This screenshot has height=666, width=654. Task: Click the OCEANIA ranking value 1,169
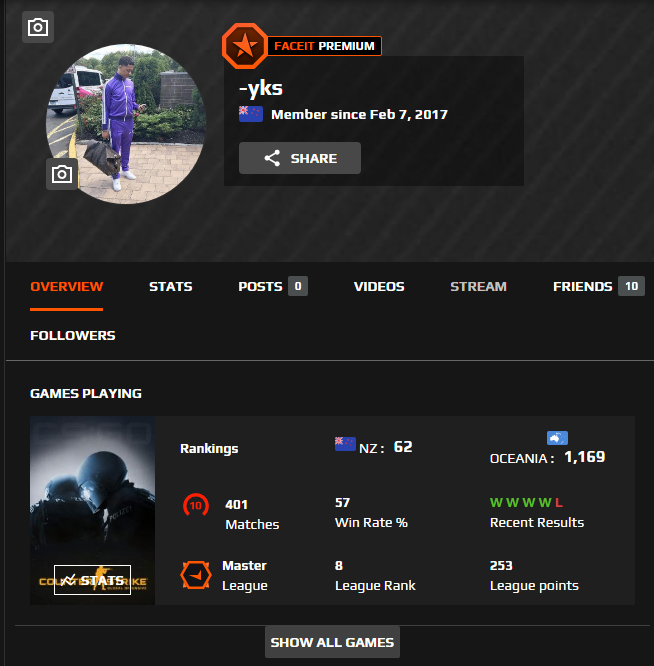point(584,457)
